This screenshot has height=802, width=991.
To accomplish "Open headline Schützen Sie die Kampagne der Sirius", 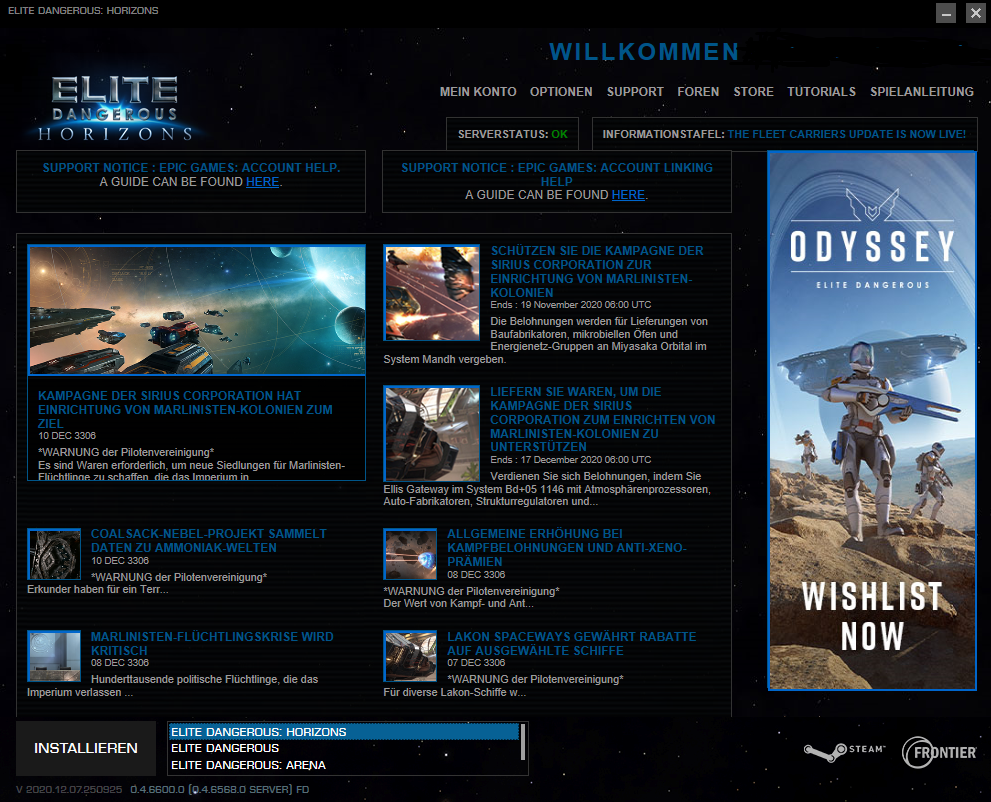I will 597,272.
